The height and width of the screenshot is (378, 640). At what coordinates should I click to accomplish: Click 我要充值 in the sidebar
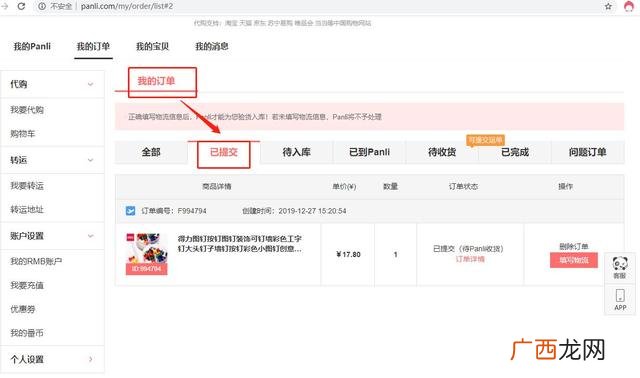click(x=27, y=285)
